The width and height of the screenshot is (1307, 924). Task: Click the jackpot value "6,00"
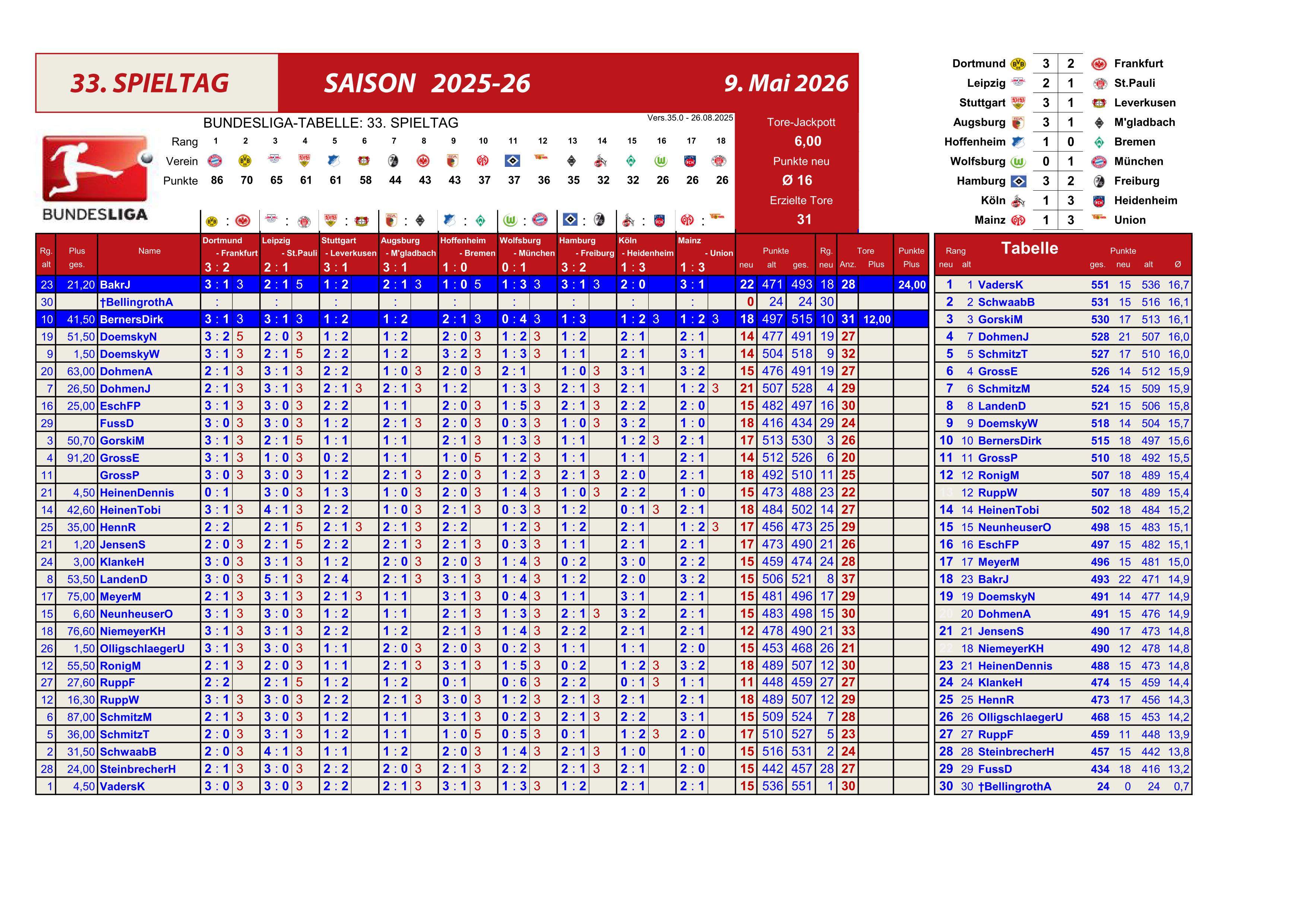808,141
